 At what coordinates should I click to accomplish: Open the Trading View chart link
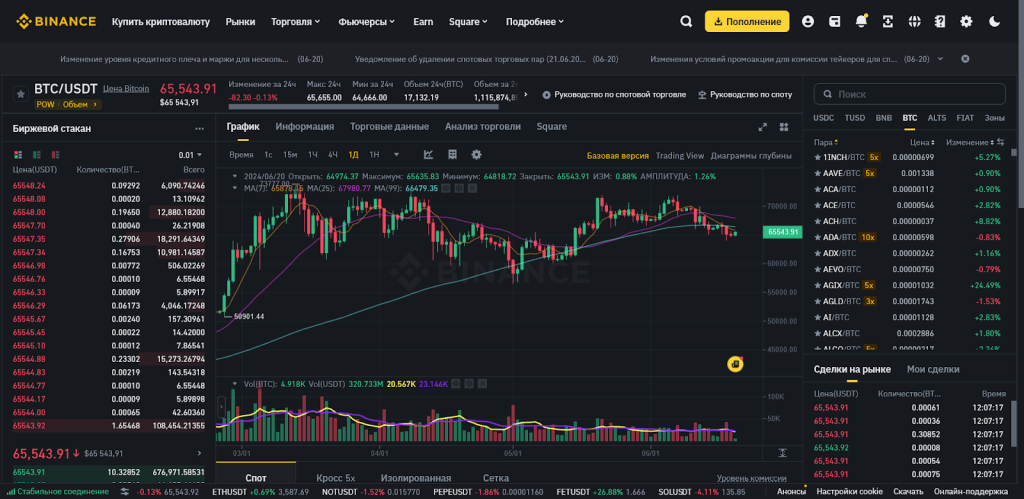click(680, 155)
